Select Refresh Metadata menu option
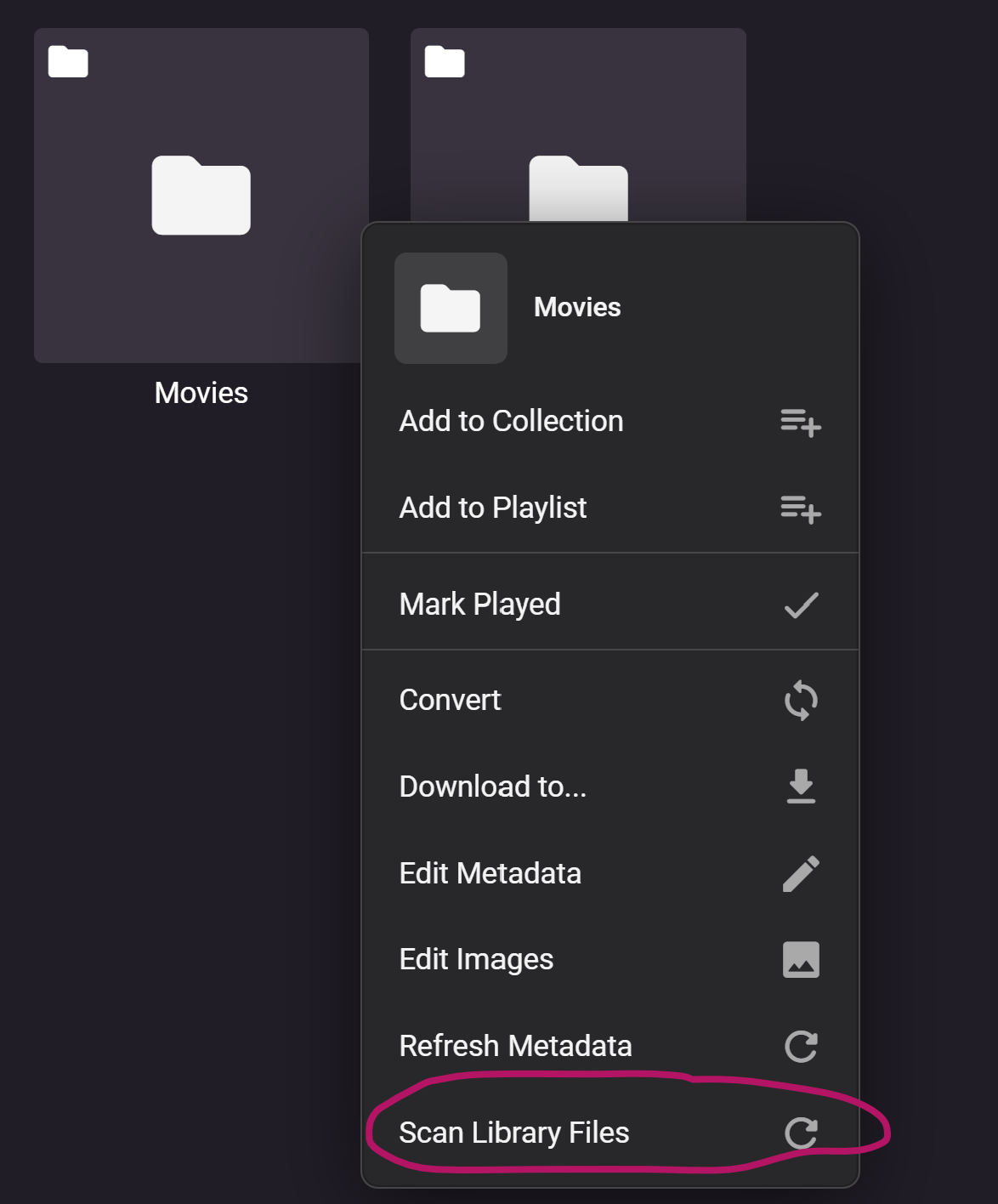The image size is (998, 1204). (610, 1046)
